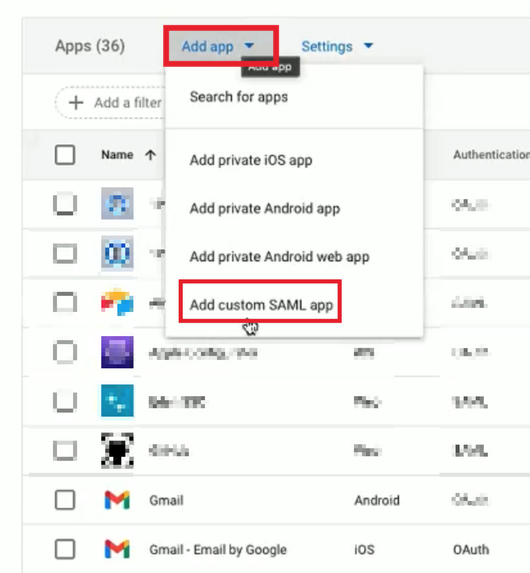Open the Gmail app entry

point(166,500)
